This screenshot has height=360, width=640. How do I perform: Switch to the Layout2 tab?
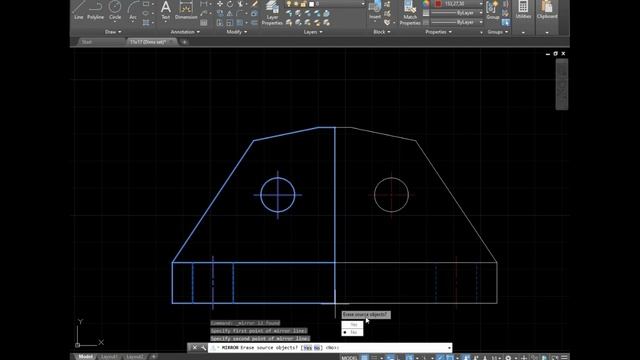[x=135, y=357]
